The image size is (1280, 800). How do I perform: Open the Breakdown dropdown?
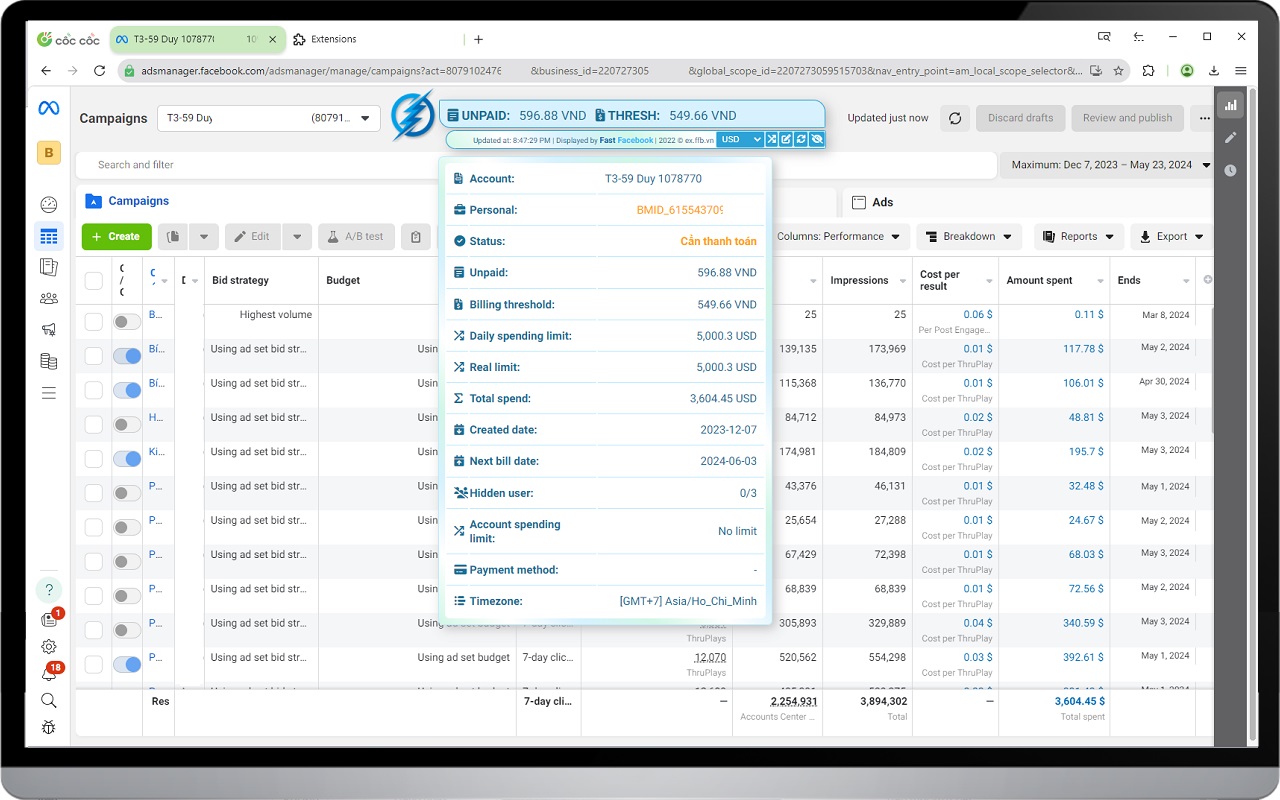point(969,237)
